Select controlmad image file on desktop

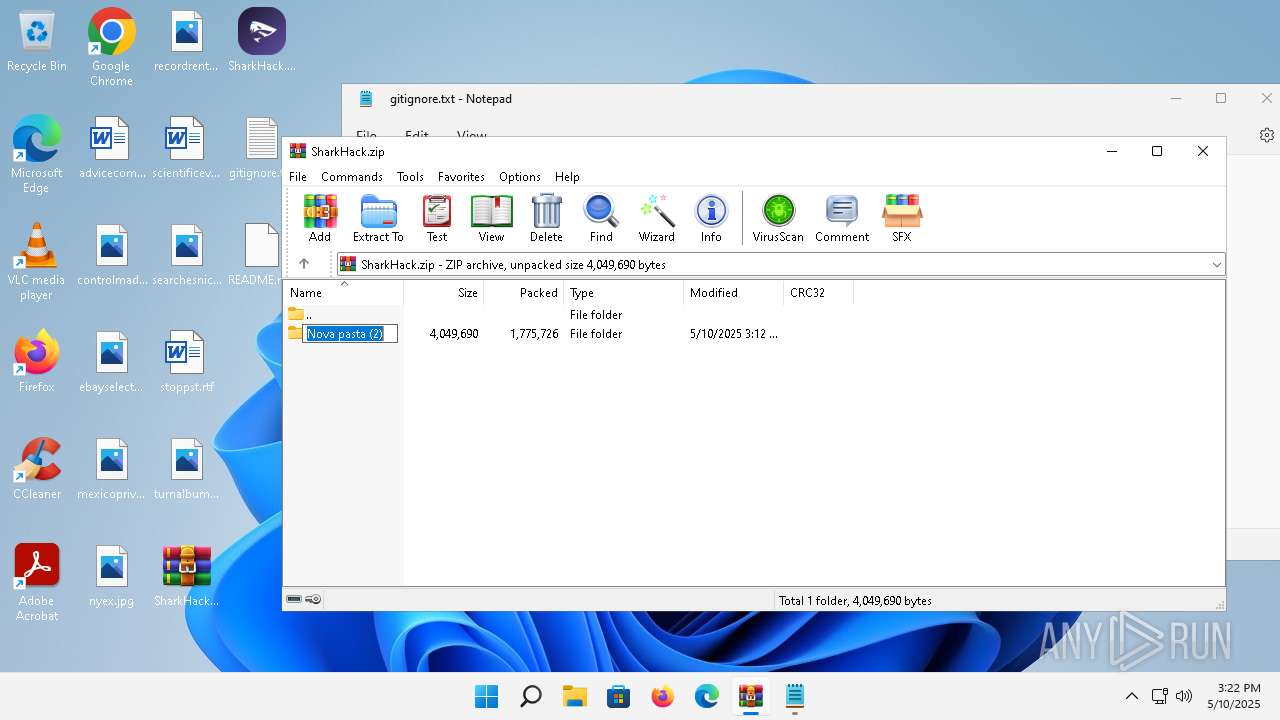point(112,255)
